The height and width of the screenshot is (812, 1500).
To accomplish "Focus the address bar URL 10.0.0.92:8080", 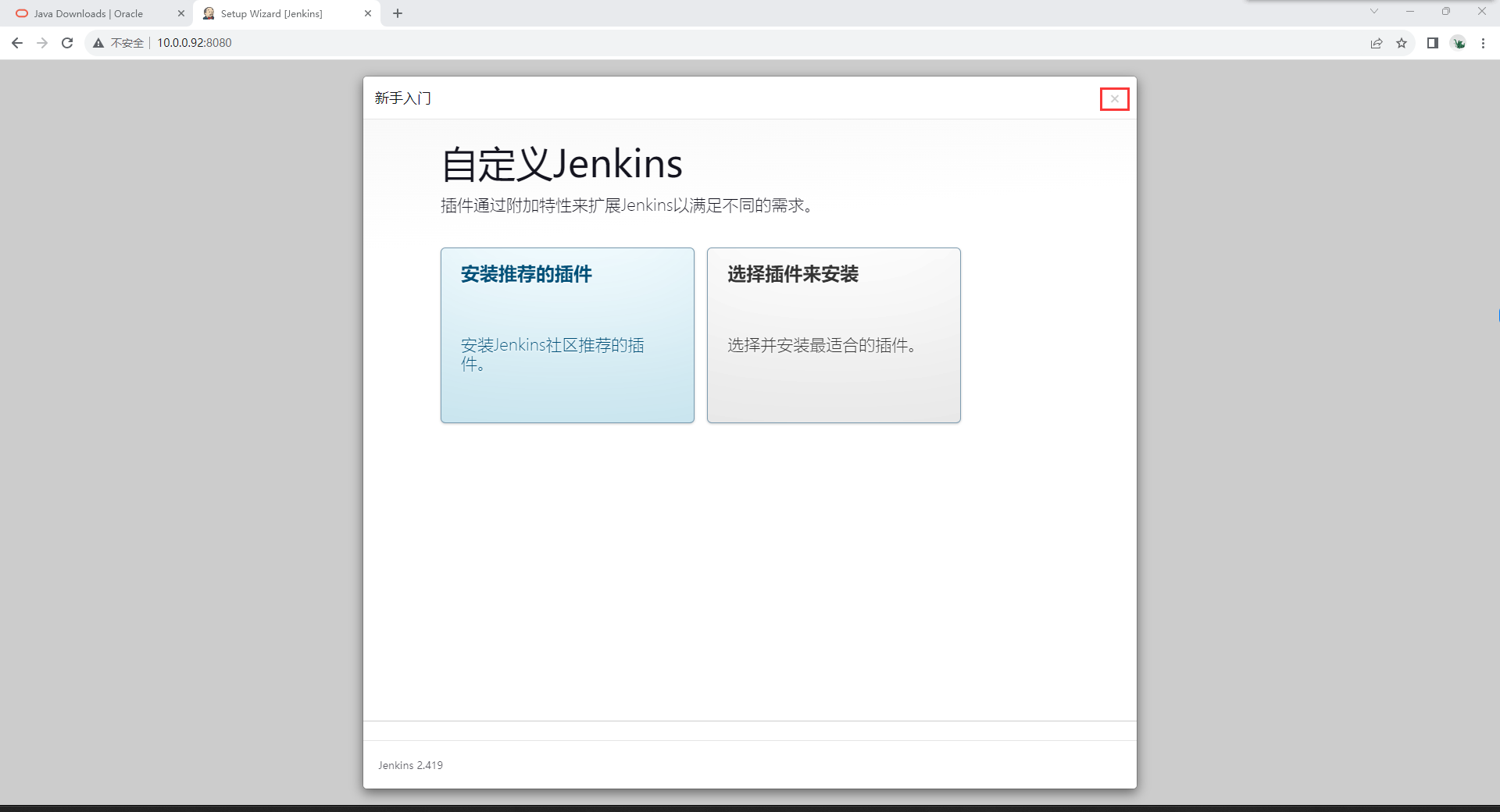I will tap(195, 43).
